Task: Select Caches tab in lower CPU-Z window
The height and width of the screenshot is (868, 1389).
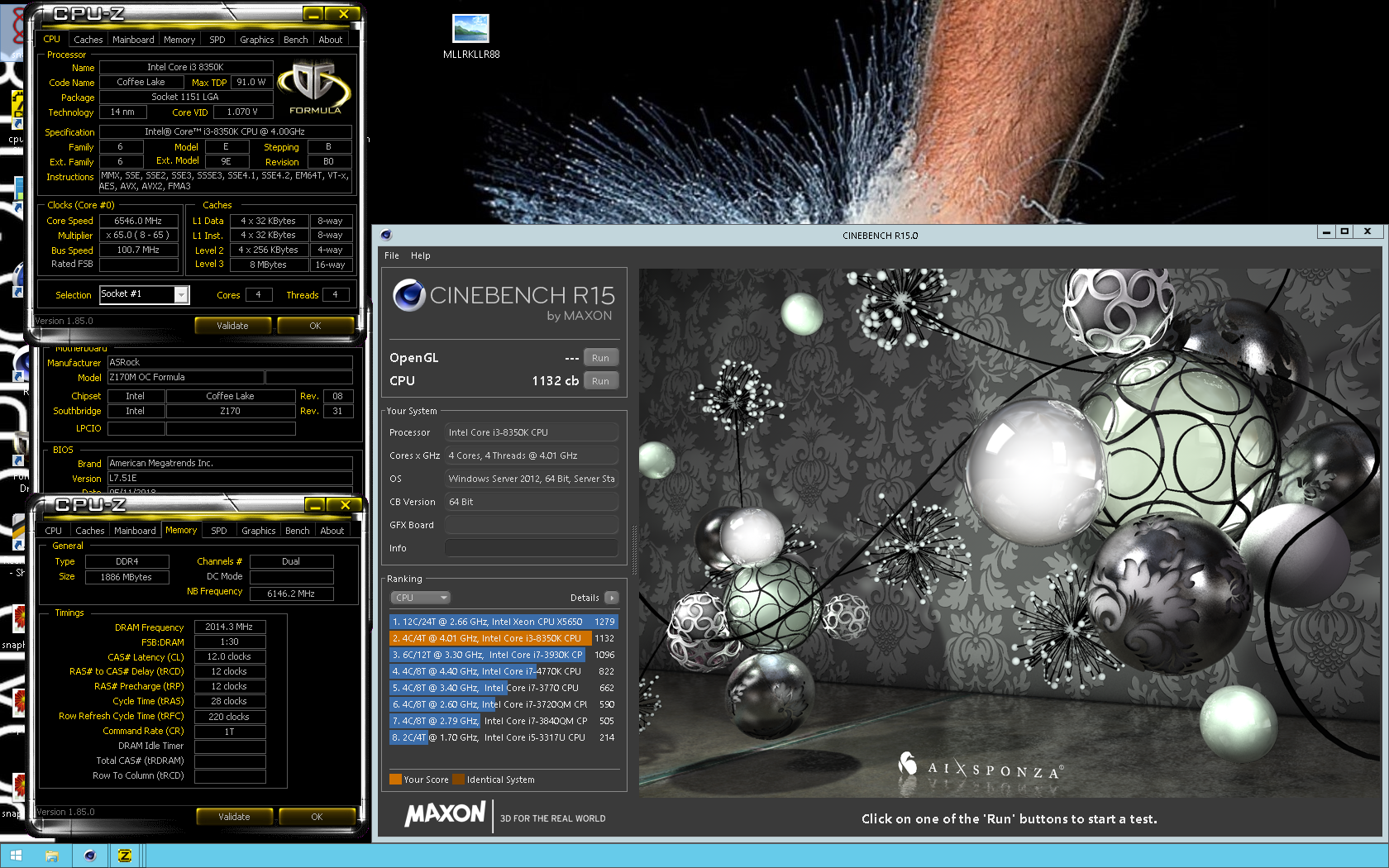Action: click(x=90, y=531)
